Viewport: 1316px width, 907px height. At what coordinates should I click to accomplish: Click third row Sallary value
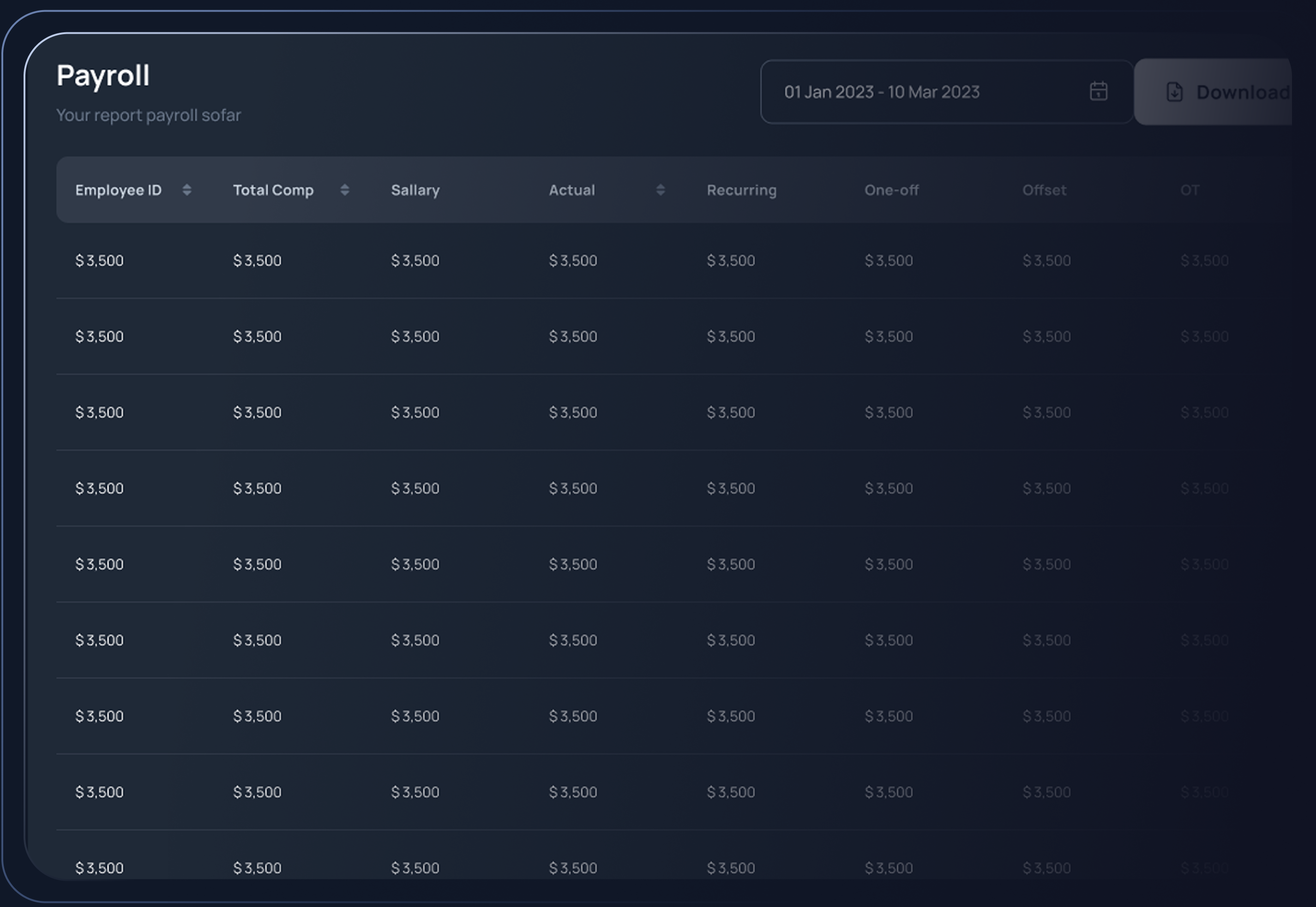click(x=415, y=412)
